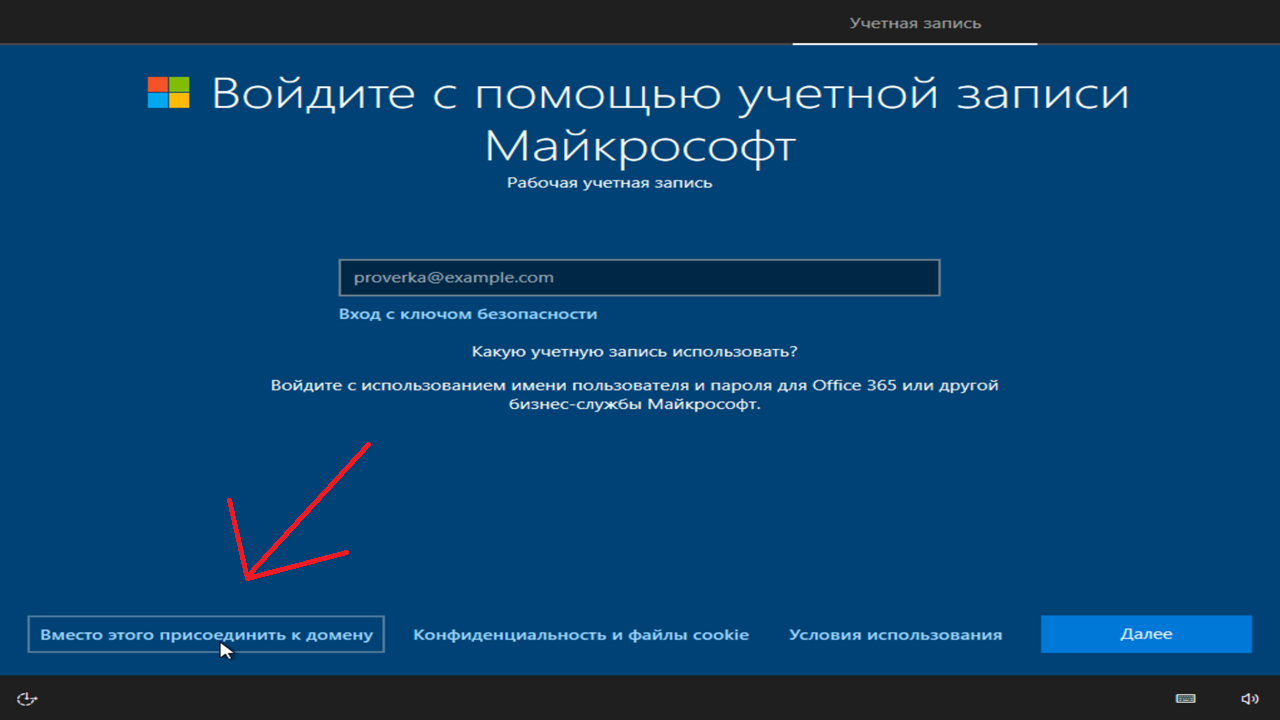Open the on-screen keyboard icon

(1185, 699)
